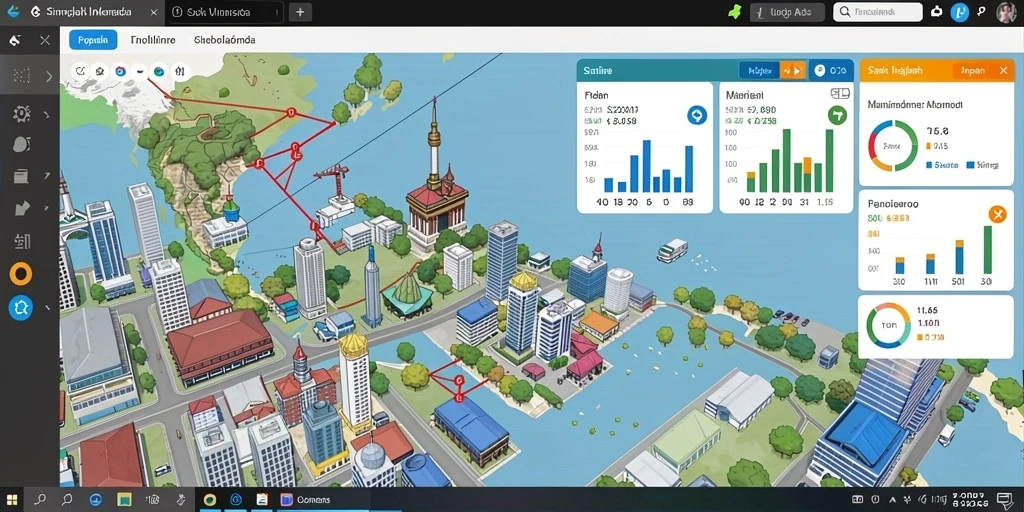Select the orange ring icon in left sidebar

click(x=21, y=274)
